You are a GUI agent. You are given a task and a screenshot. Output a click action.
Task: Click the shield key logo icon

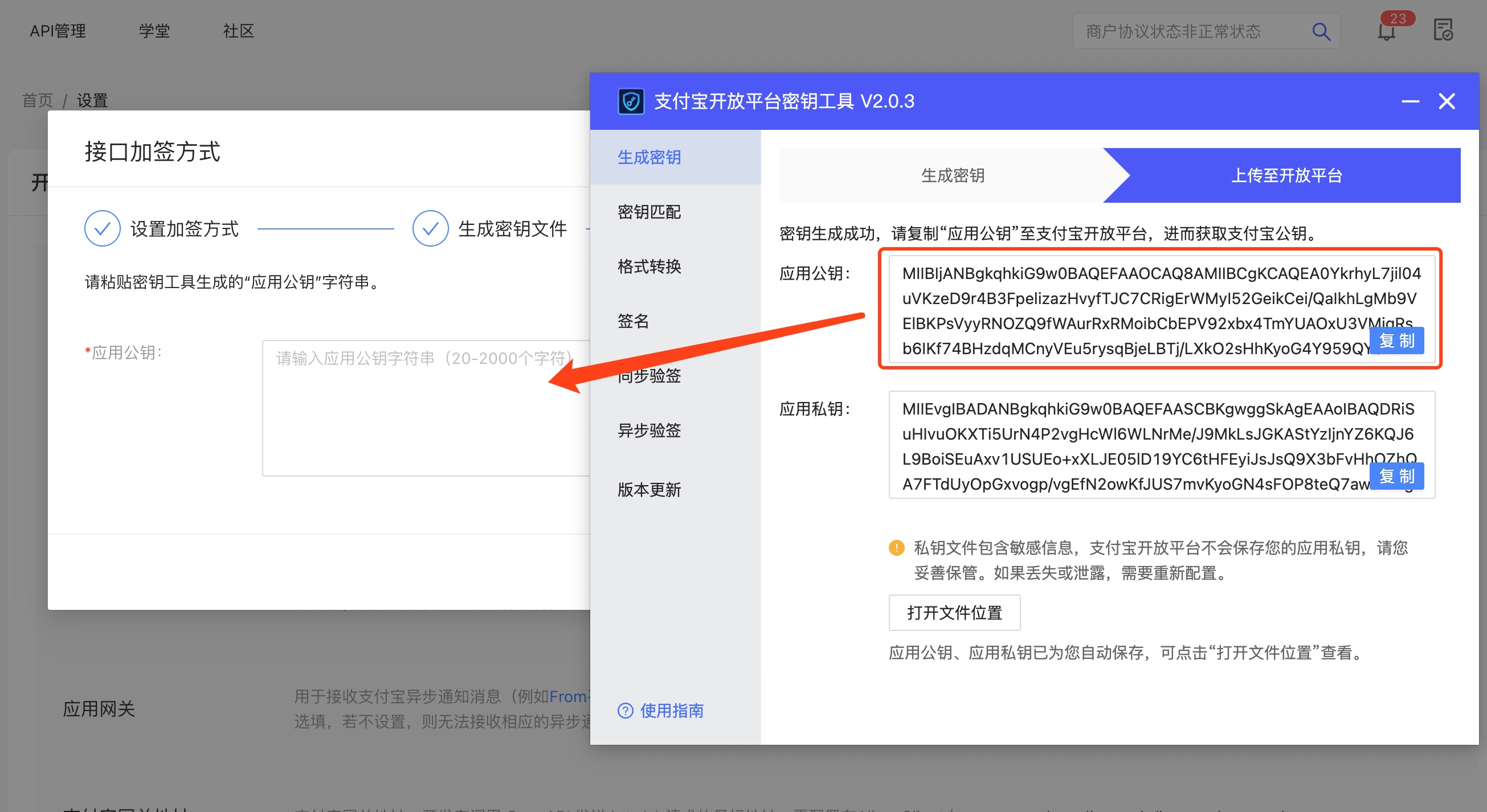coord(630,101)
